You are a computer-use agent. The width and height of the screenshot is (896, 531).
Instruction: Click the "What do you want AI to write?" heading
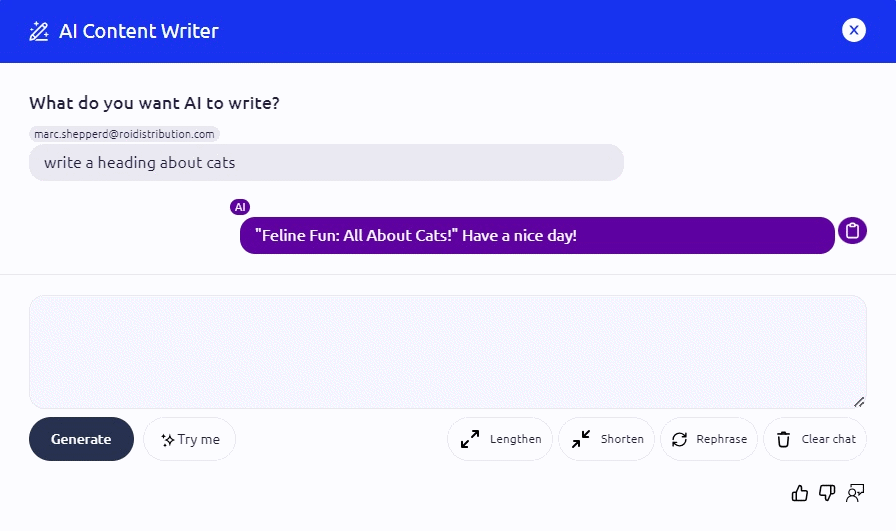click(x=154, y=103)
